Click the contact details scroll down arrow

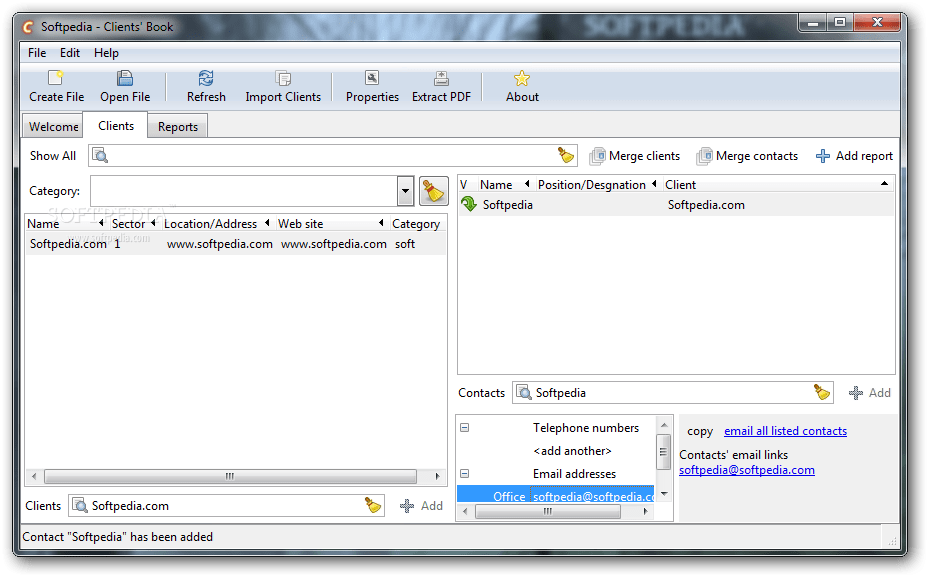pos(664,494)
